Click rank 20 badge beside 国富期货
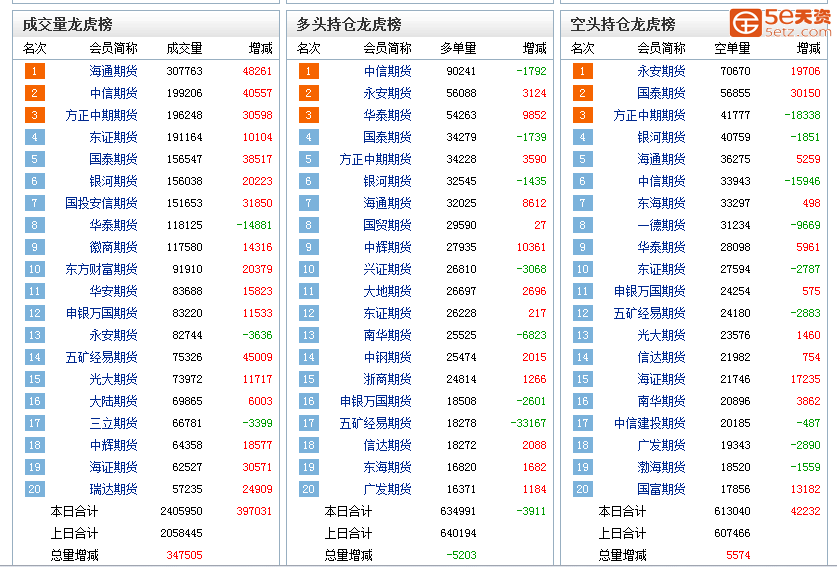This screenshot has width=837, height=567. click(582, 489)
